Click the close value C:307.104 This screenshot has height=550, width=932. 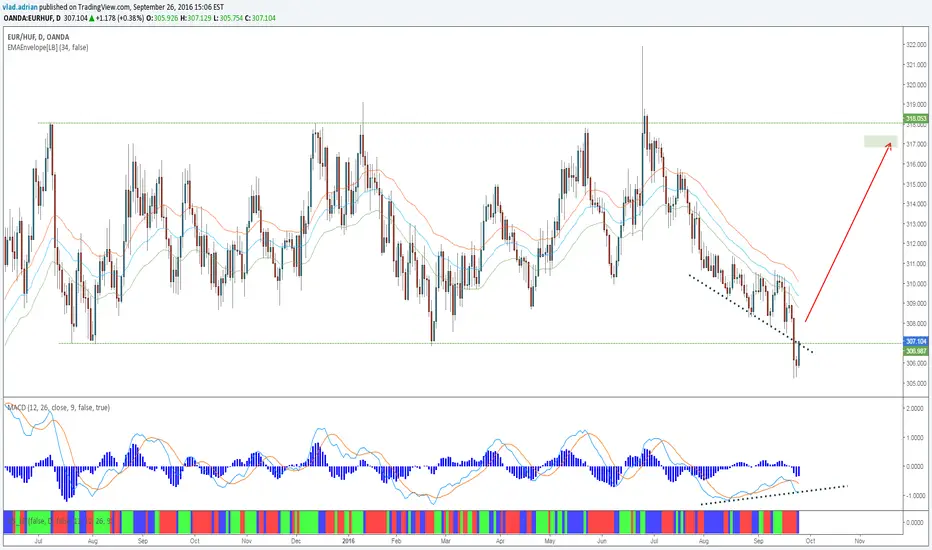point(262,18)
